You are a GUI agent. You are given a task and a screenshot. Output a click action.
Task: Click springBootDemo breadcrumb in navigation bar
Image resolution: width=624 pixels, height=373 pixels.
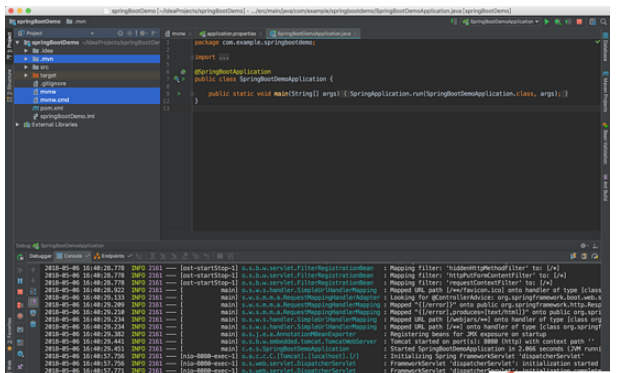coord(35,21)
